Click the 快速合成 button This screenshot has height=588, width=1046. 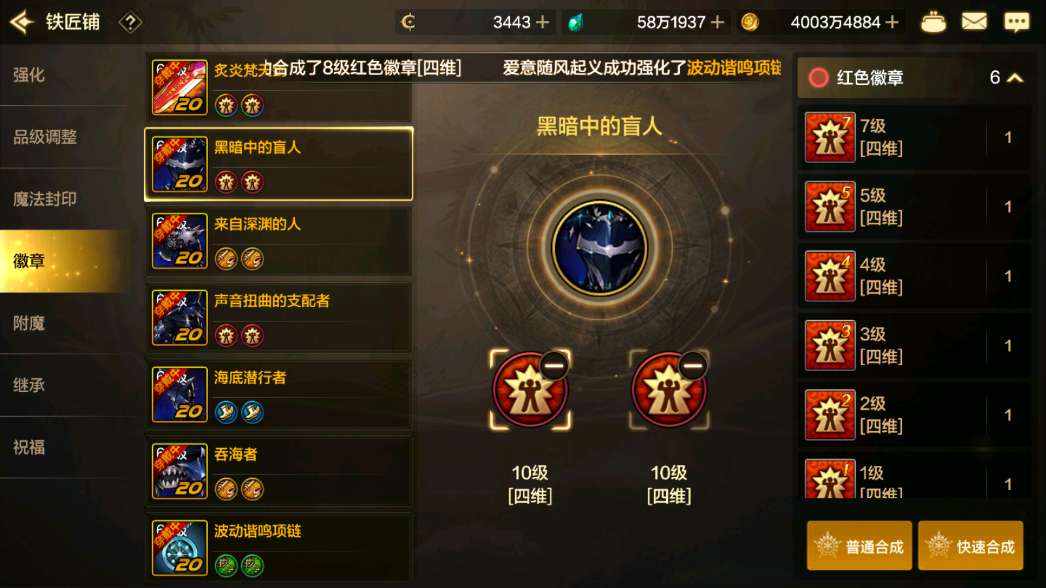[x=971, y=546]
